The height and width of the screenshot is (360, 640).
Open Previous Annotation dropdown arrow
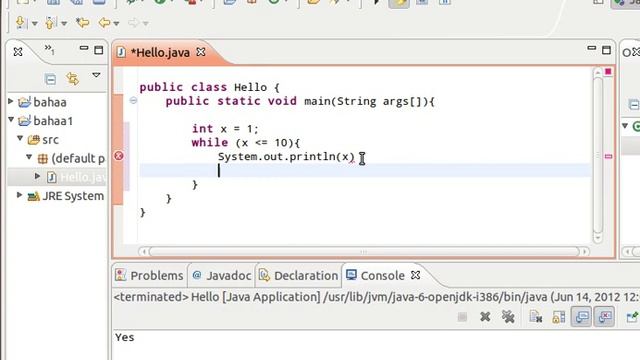[x=64, y=24]
